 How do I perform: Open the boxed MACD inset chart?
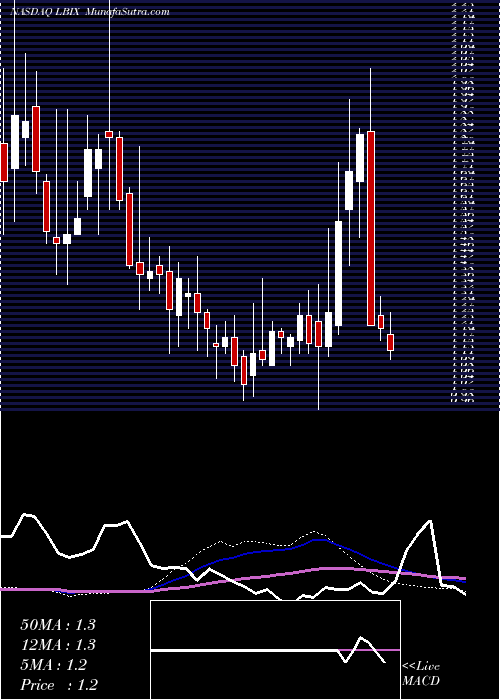tap(275, 650)
